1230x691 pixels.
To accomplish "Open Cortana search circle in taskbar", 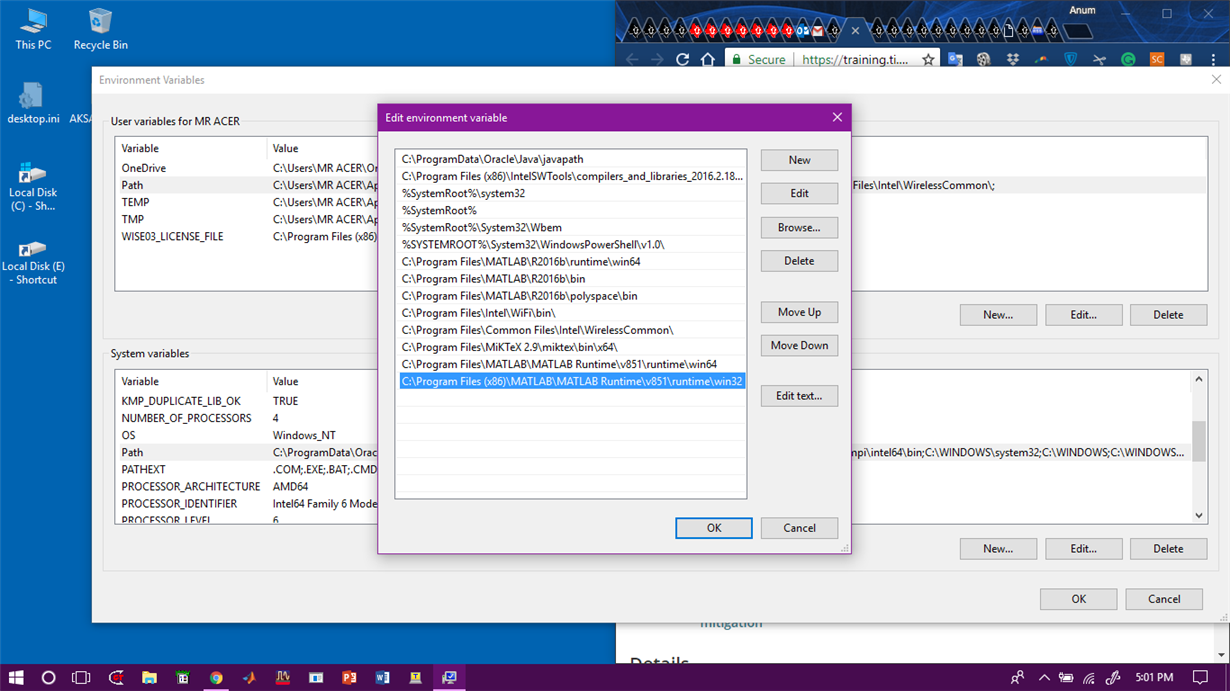I will [48, 678].
